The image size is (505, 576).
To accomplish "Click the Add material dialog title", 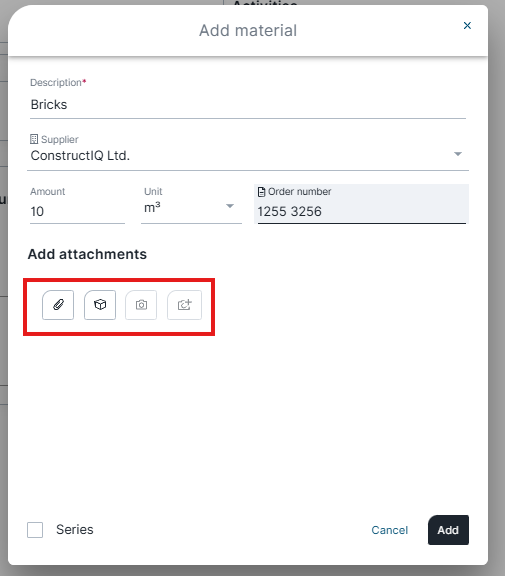I will coord(248,30).
